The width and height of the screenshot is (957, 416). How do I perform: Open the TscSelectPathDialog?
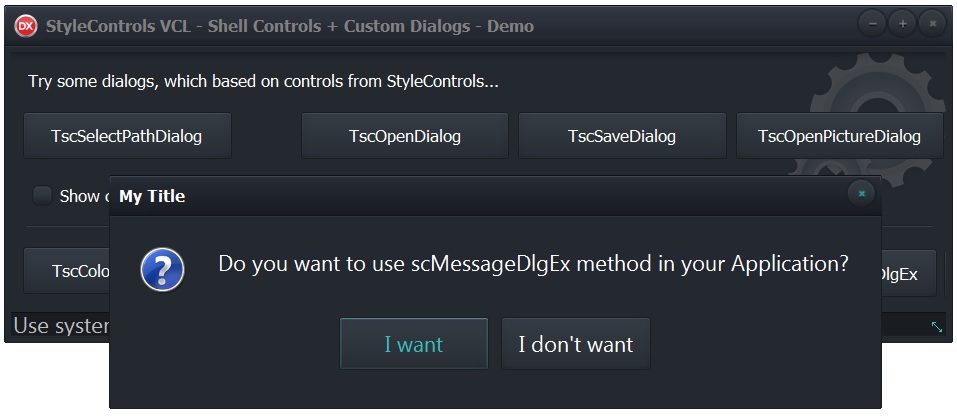[x=128, y=135]
